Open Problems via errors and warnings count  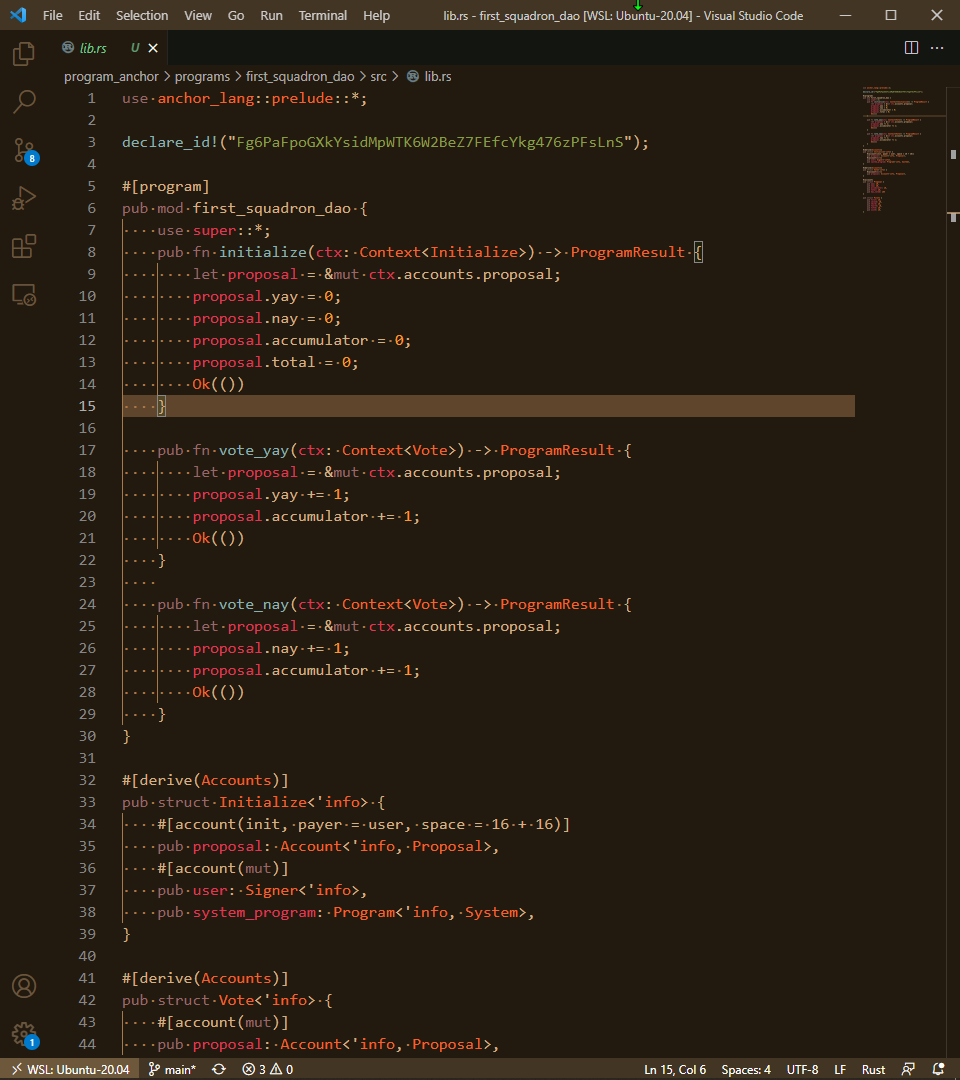point(268,1070)
